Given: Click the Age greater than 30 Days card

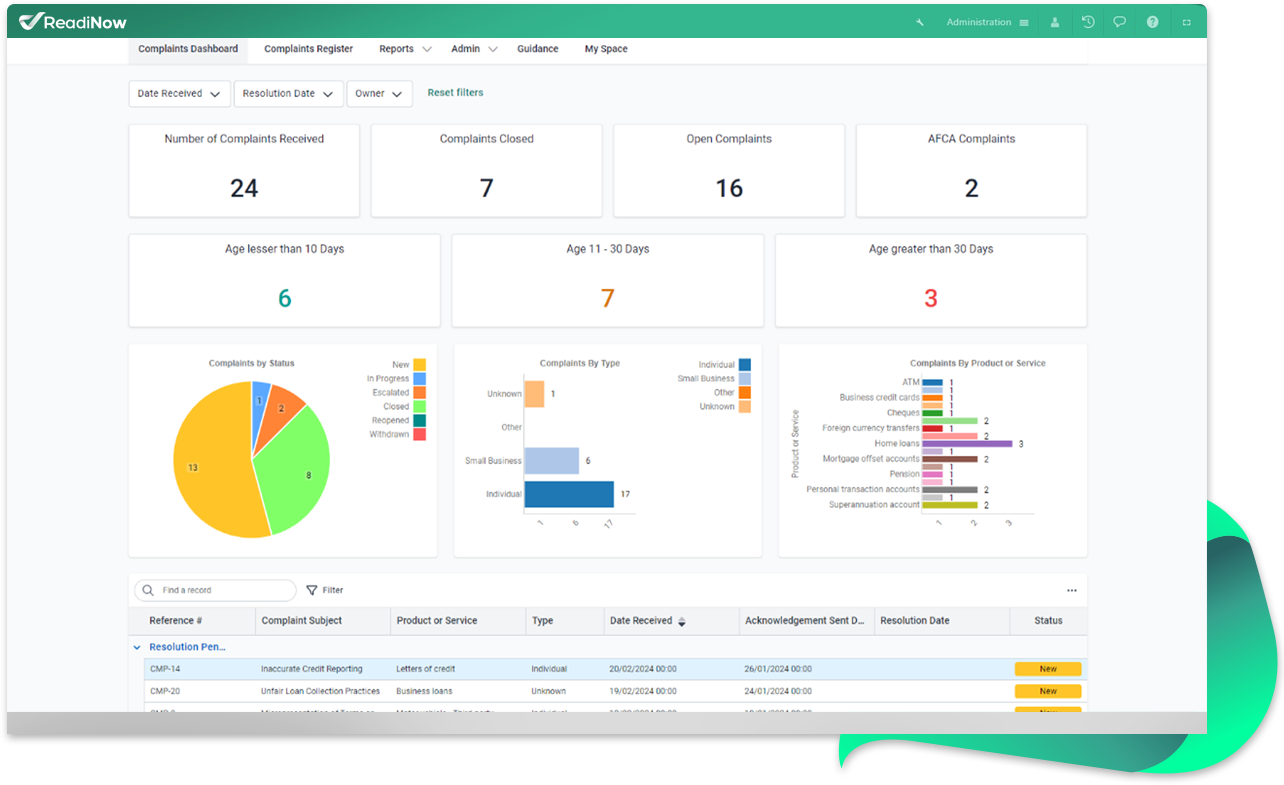Looking at the screenshot, I should click(x=931, y=280).
